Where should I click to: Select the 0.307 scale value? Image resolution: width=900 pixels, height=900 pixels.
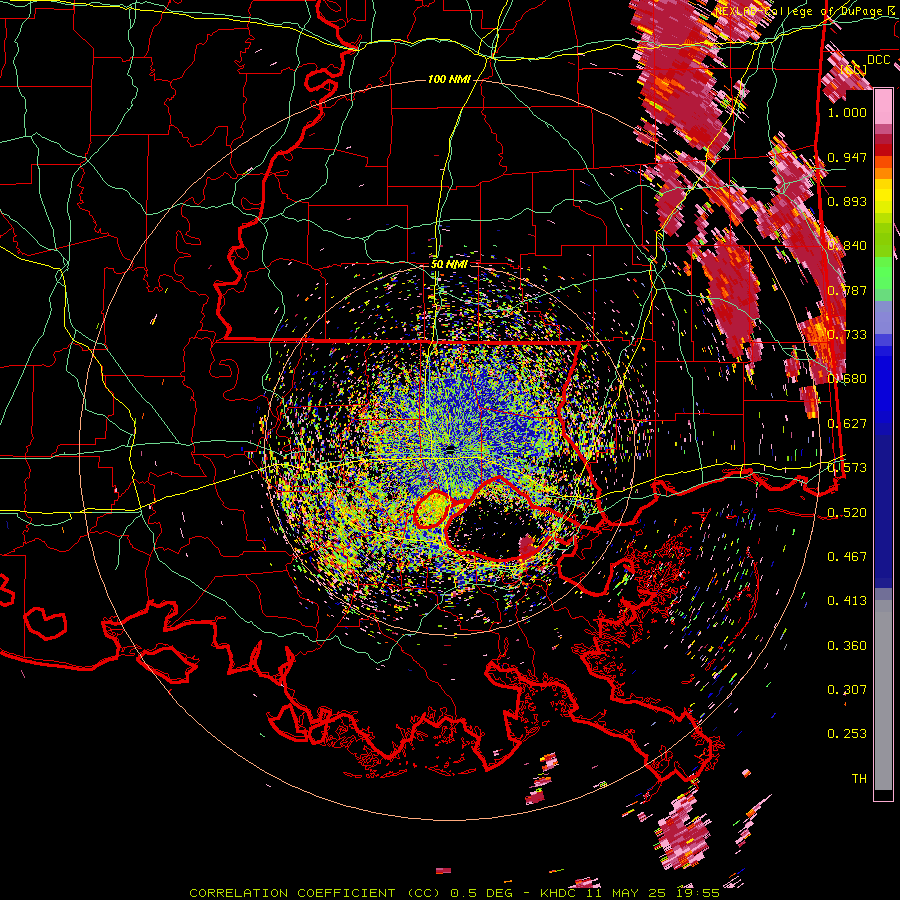(x=847, y=690)
